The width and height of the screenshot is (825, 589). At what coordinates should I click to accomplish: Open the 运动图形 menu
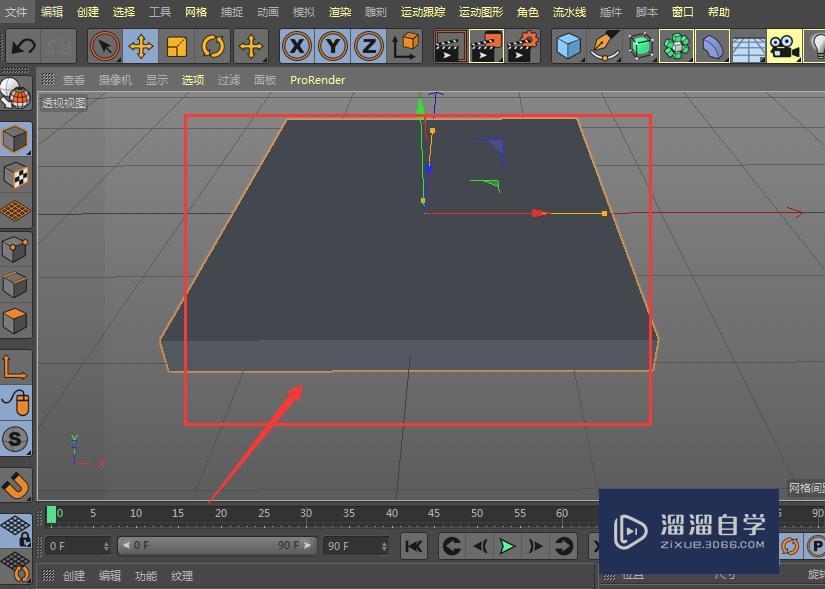(x=481, y=12)
